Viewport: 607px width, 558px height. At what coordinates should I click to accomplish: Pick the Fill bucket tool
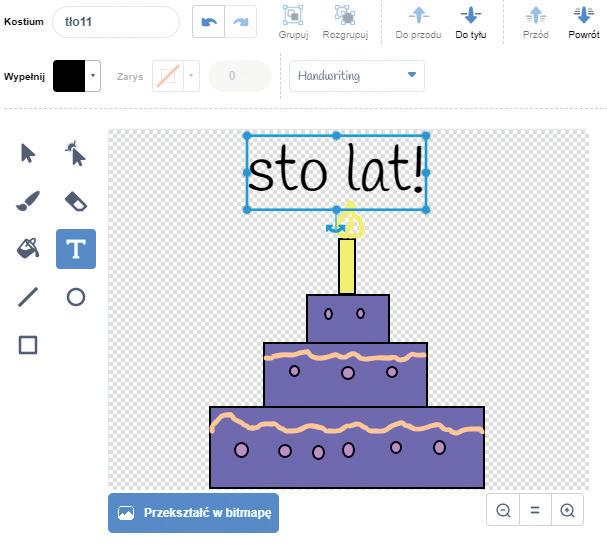(28, 248)
